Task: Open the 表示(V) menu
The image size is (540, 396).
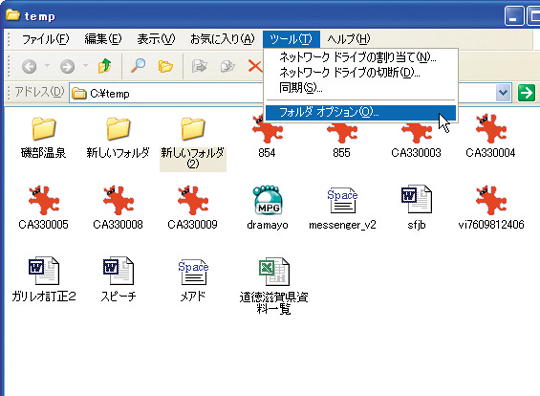Action: (156, 39)
